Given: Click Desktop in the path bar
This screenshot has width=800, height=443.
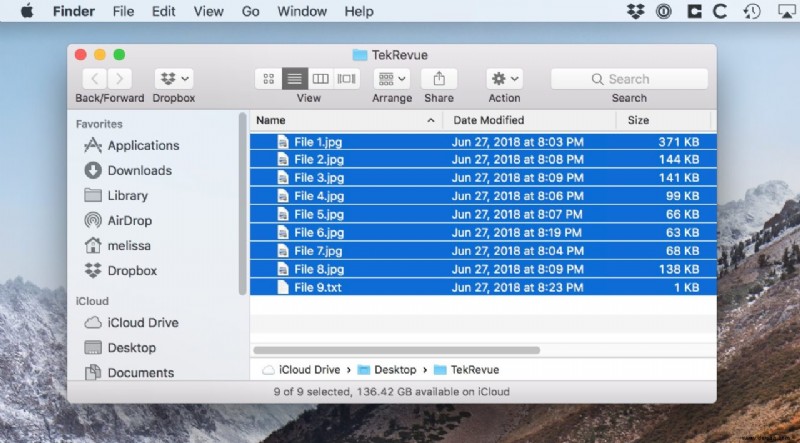Looking at the screenshot, I should (387, 370).
